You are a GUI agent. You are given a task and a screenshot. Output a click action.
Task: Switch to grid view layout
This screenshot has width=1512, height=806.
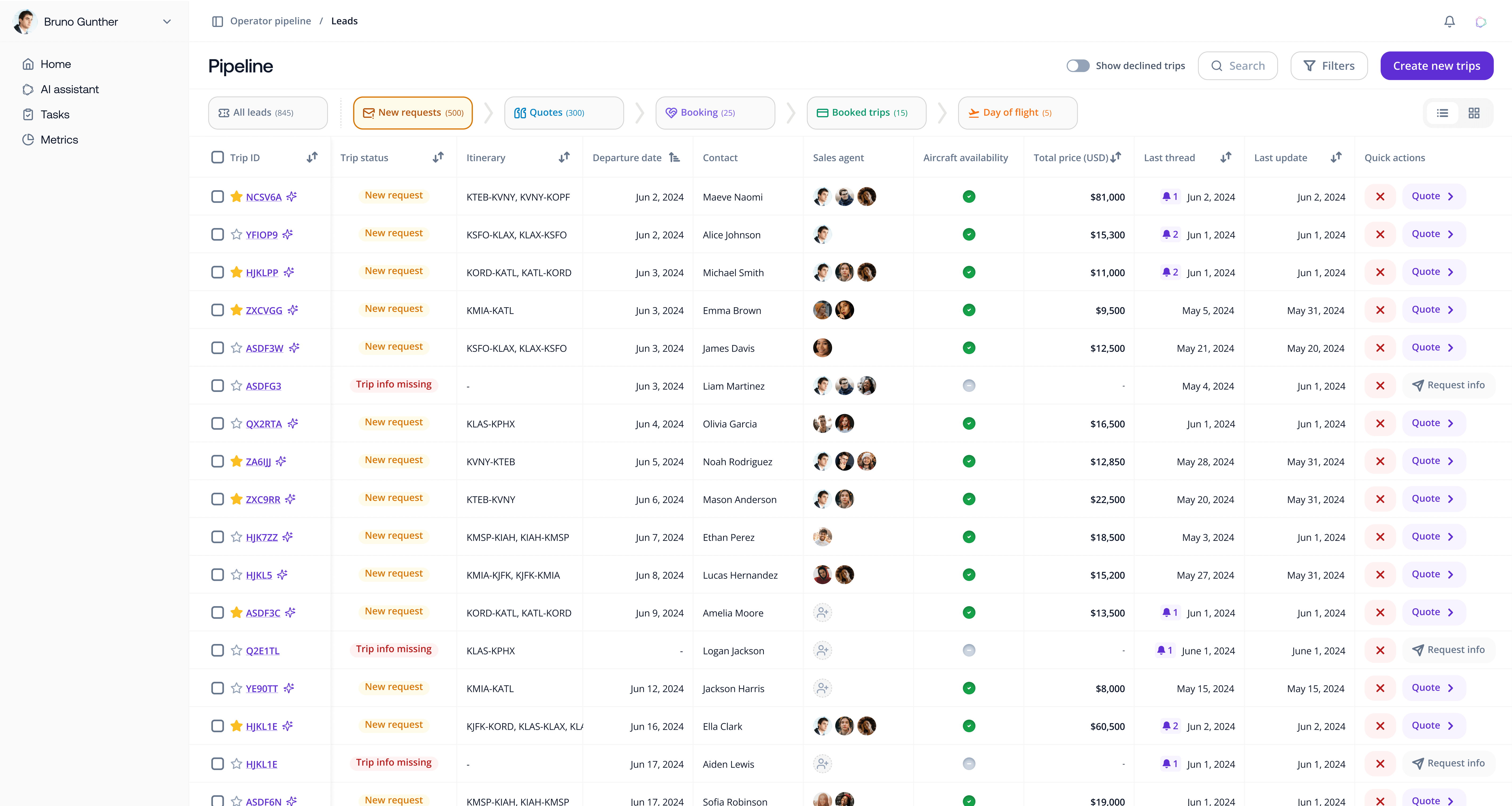point(1474,113)
